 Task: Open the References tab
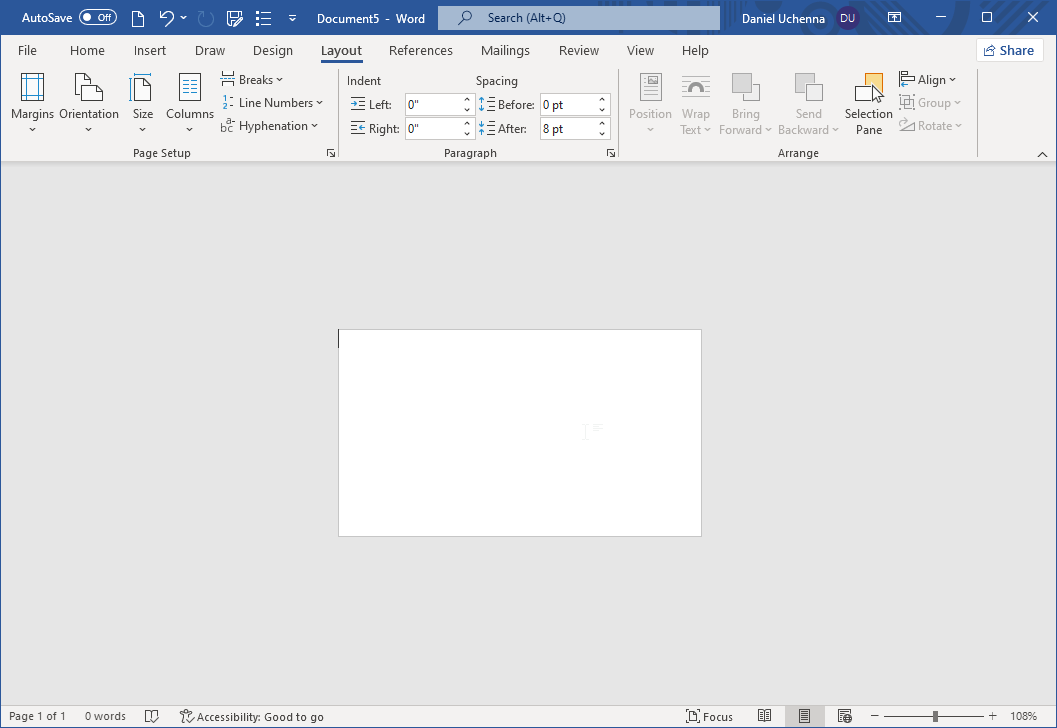click(420, 51)
